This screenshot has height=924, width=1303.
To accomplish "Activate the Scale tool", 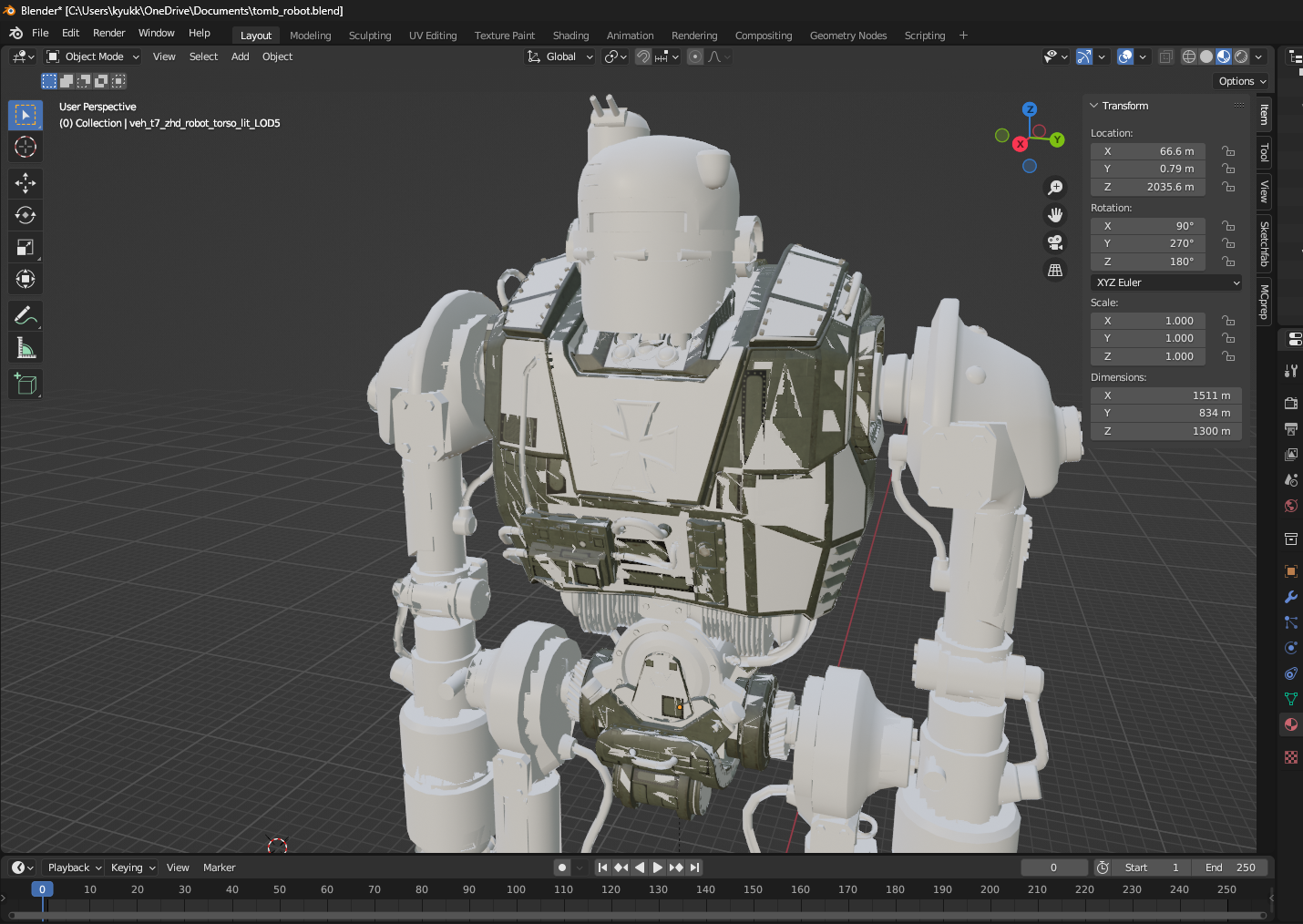I will coord(26,247).
